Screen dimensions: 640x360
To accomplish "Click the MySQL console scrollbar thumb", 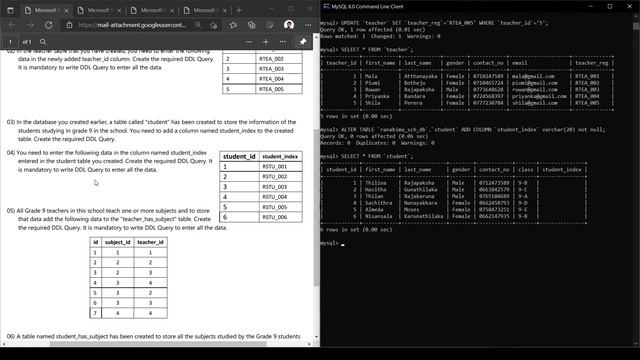I will (x=636, y=26).
